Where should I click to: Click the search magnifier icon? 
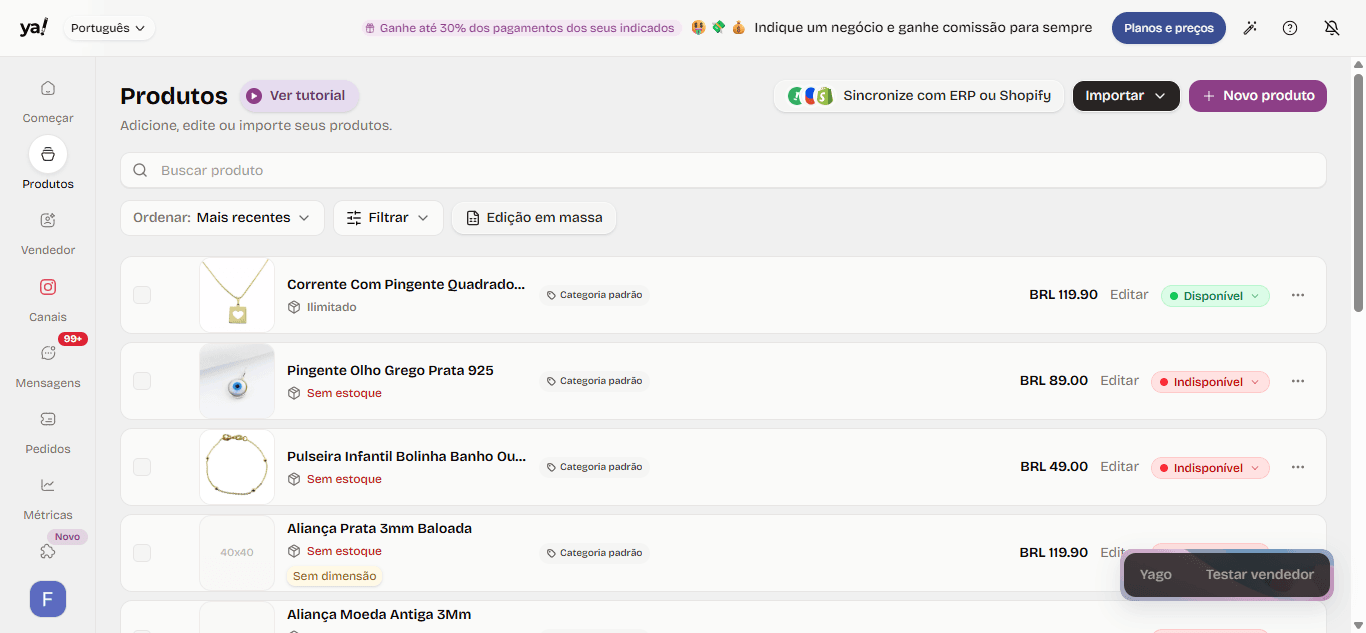[x=140, y=170]
